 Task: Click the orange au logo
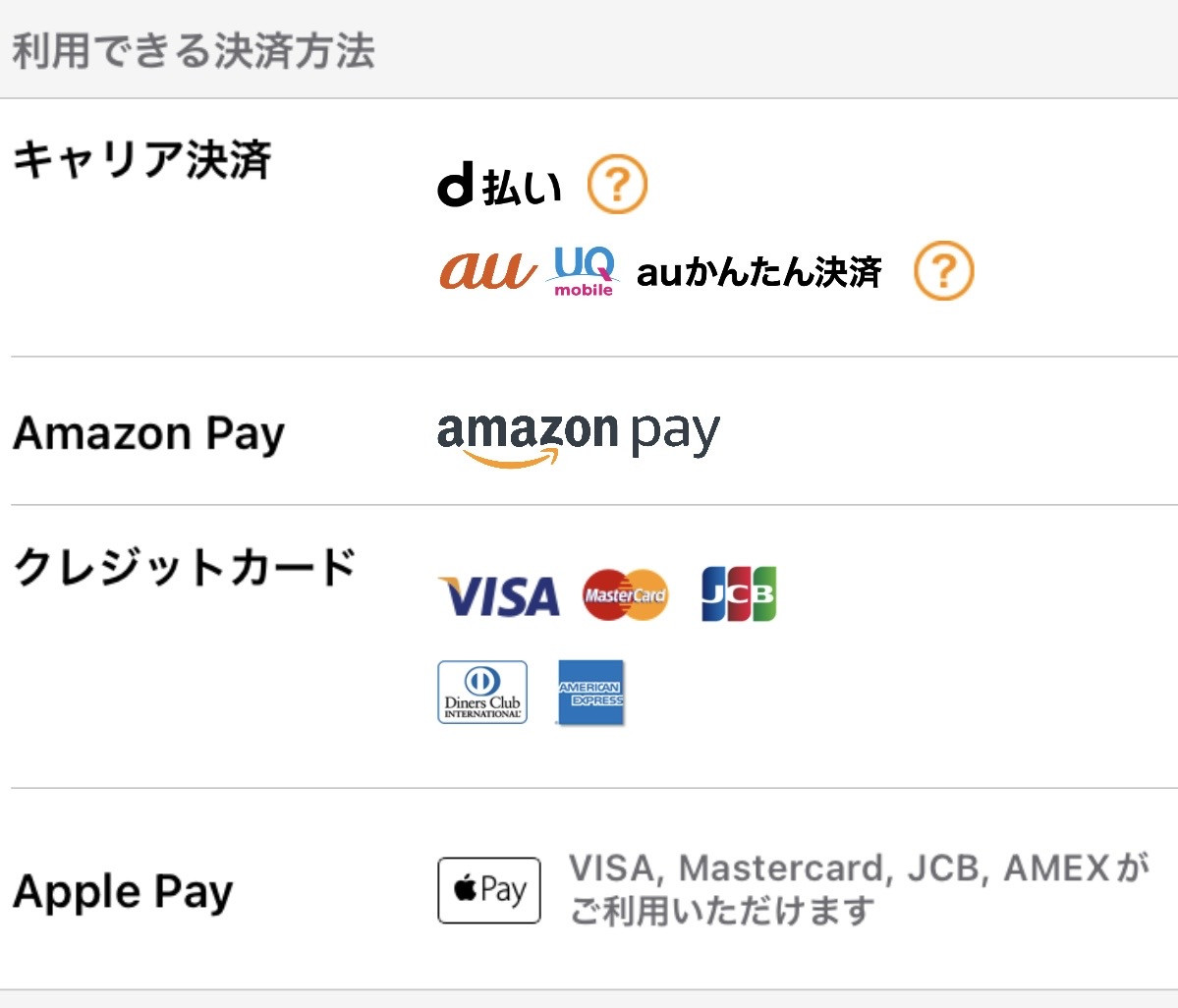(487, 270)
